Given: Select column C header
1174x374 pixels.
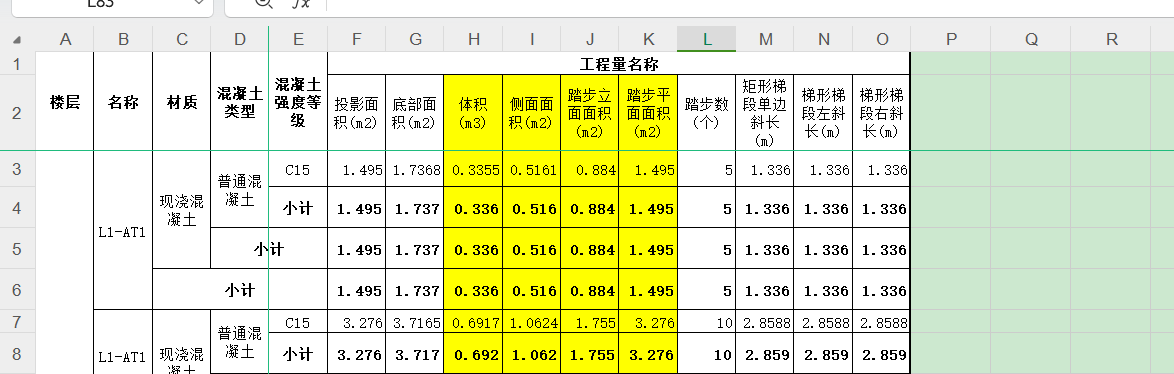Looking at the screenshot, I should 182,40.
